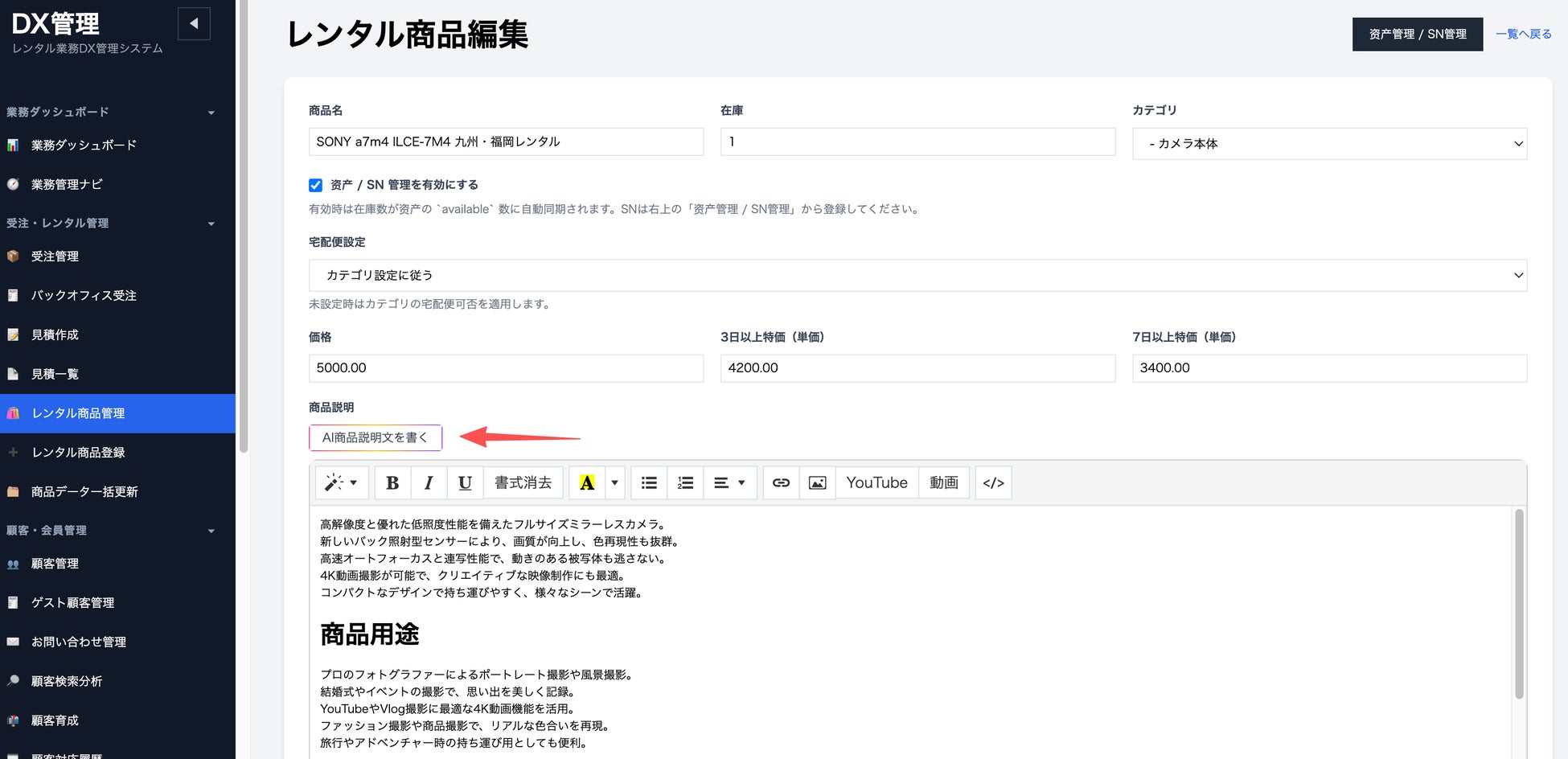Click the 商品用途 heading in editor

pyautogui.click(x=370, y=634)
